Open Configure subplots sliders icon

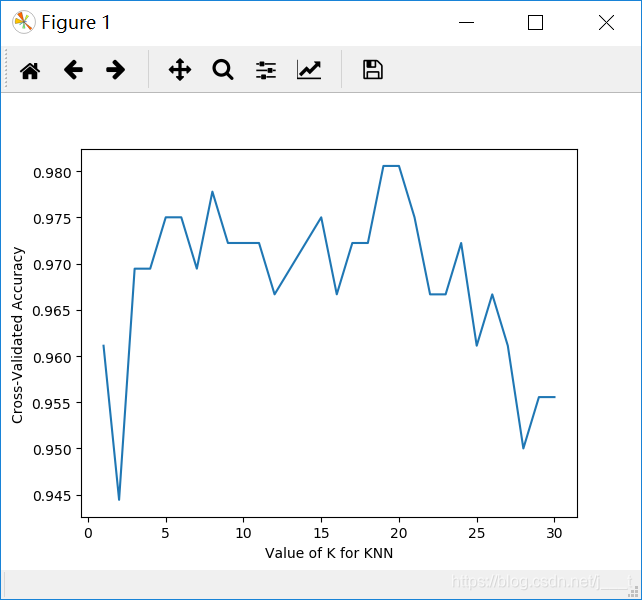pyautogui.click(x=266, y=70)
